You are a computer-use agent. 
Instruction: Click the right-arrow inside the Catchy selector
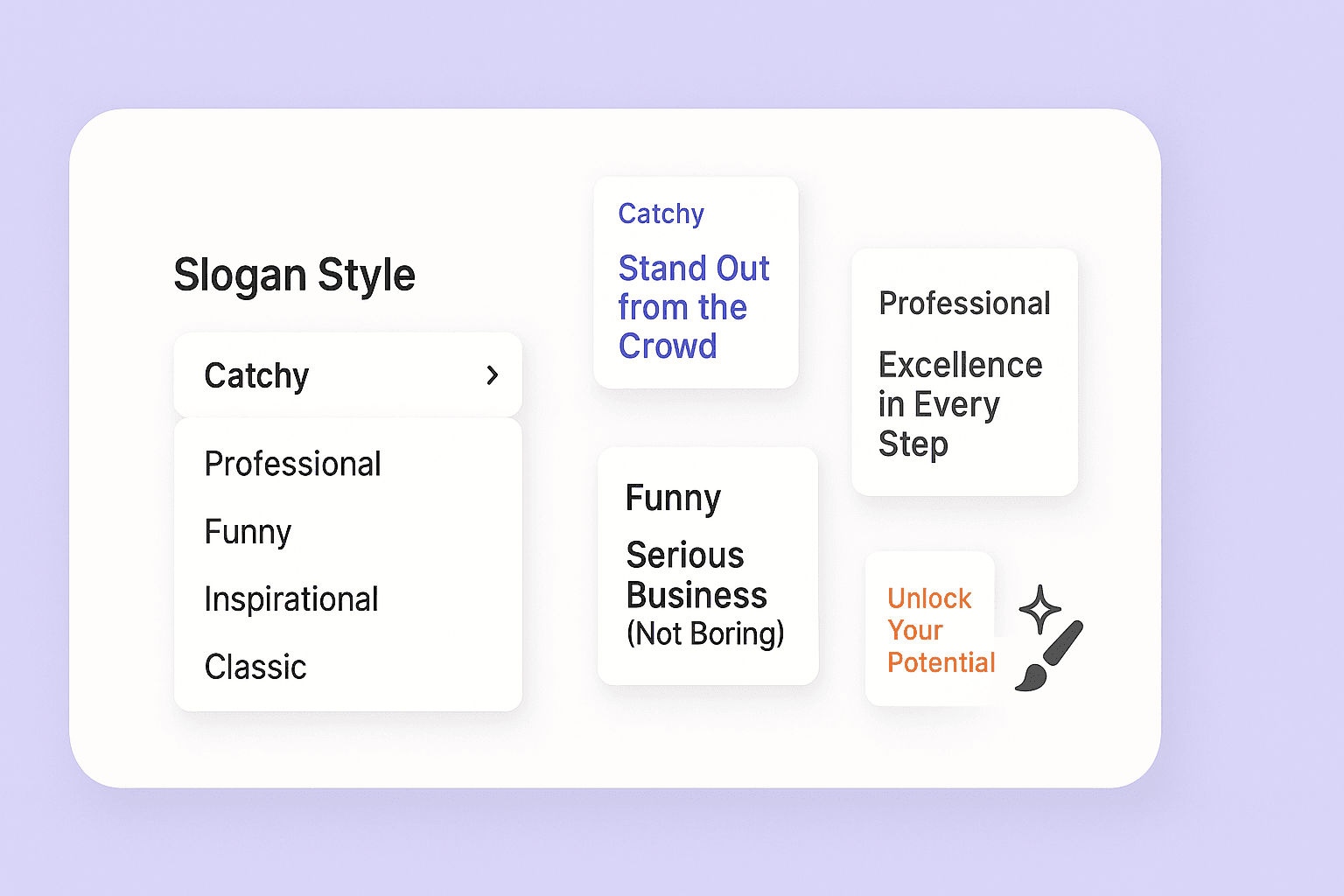(493, 374)
